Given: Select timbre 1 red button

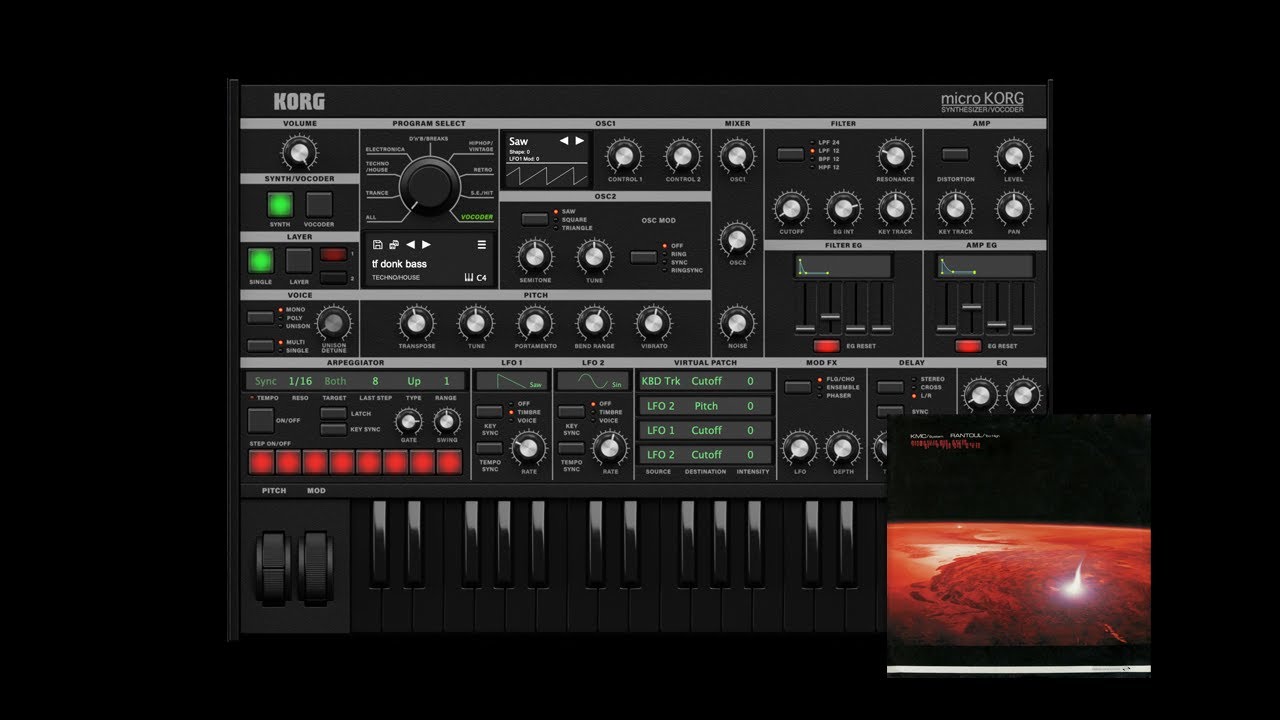Looking at the screenshot, I should (x=333, y=254).
